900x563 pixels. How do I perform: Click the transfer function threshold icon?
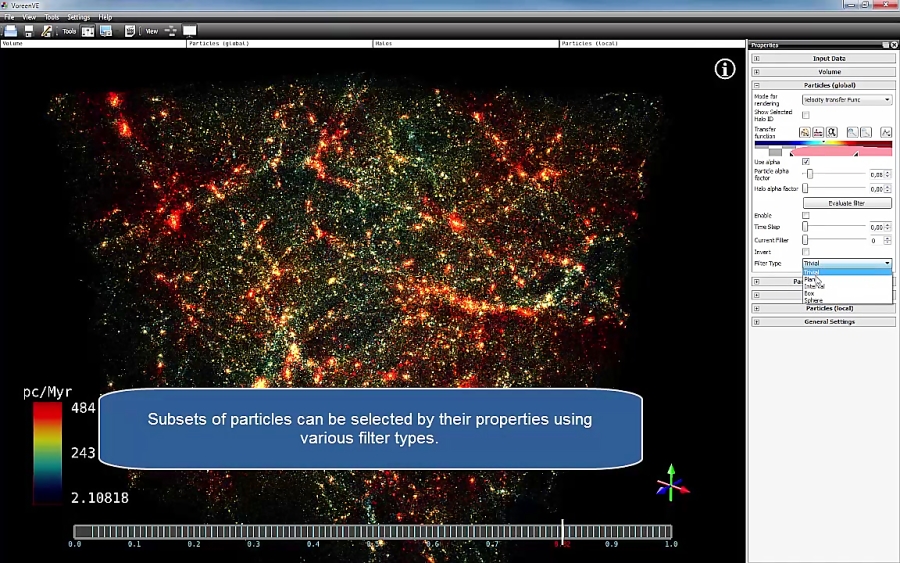(x=818, y=133)
